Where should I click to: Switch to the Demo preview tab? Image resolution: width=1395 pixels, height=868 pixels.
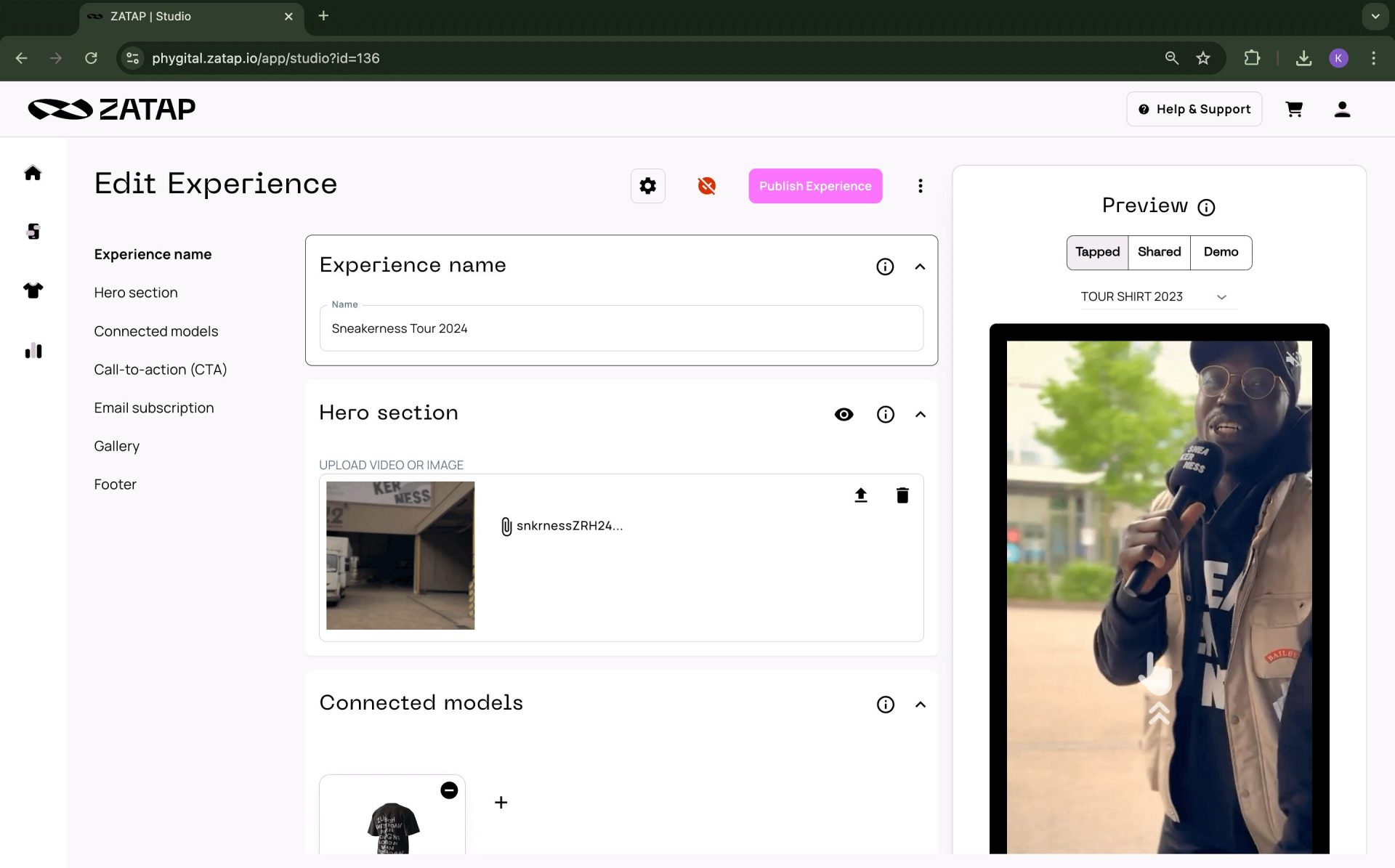coord(1221,252)
